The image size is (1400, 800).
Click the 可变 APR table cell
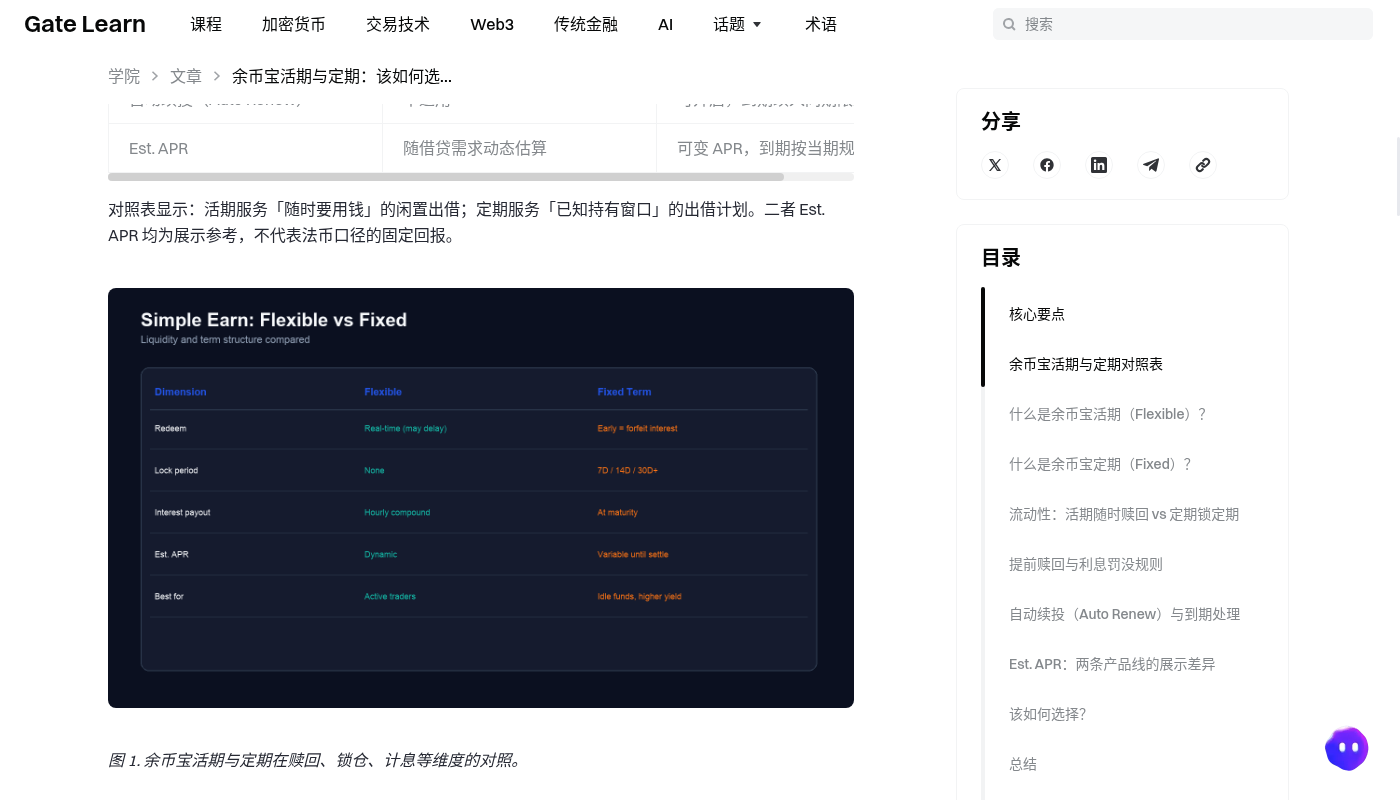tap(755, 148)
